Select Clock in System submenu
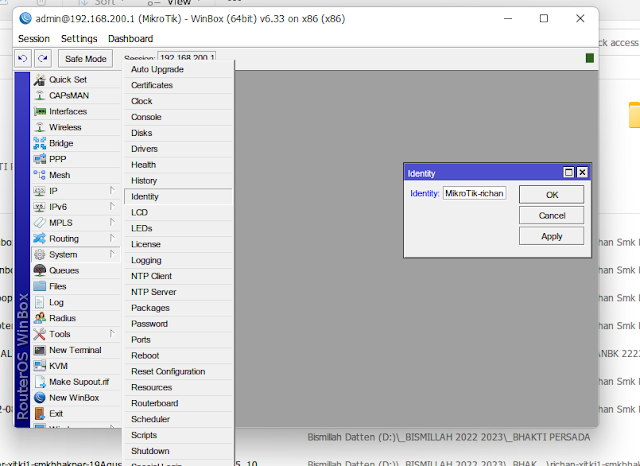 click(x=178, y=101)
